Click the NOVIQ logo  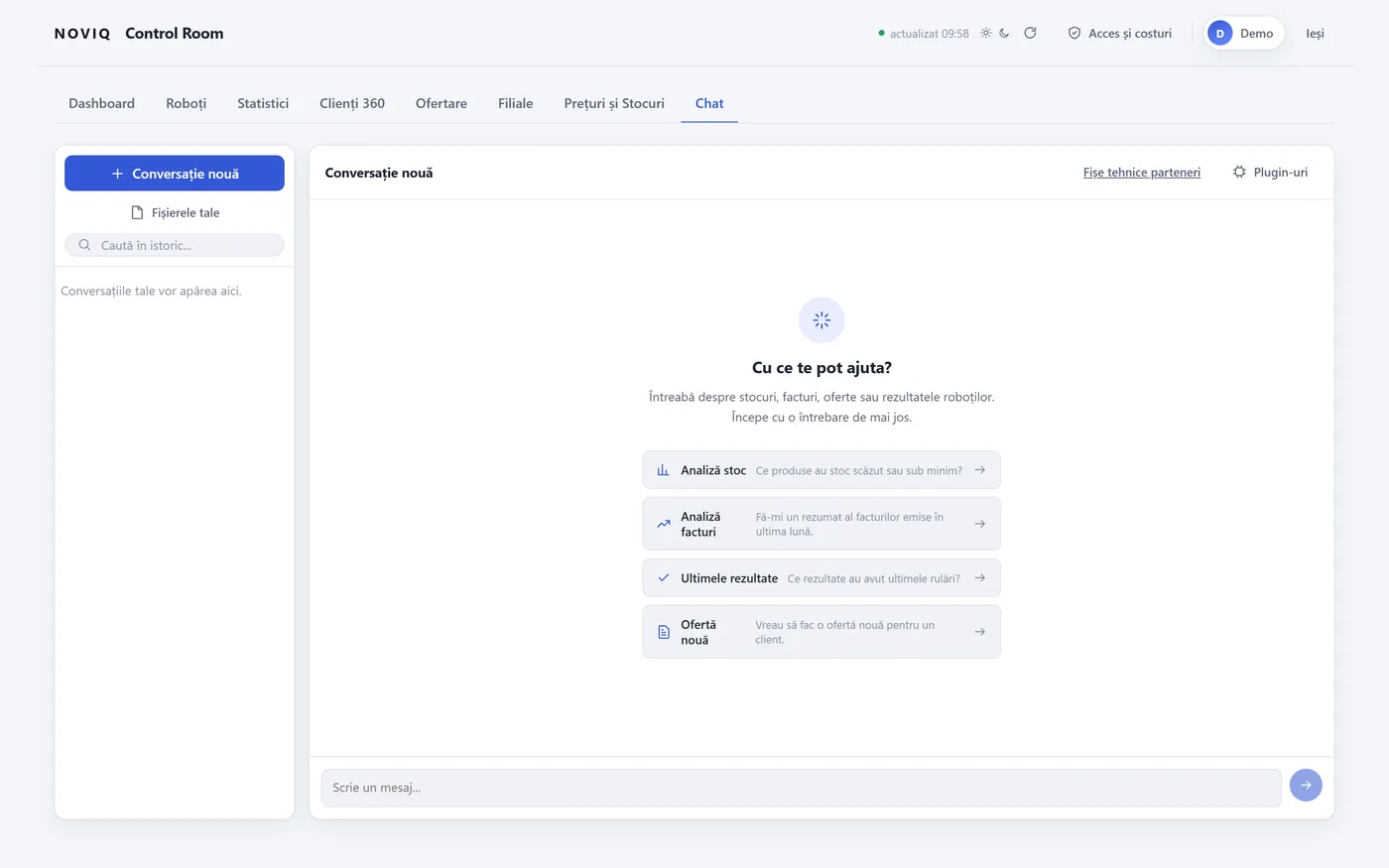tap(82, 34)
